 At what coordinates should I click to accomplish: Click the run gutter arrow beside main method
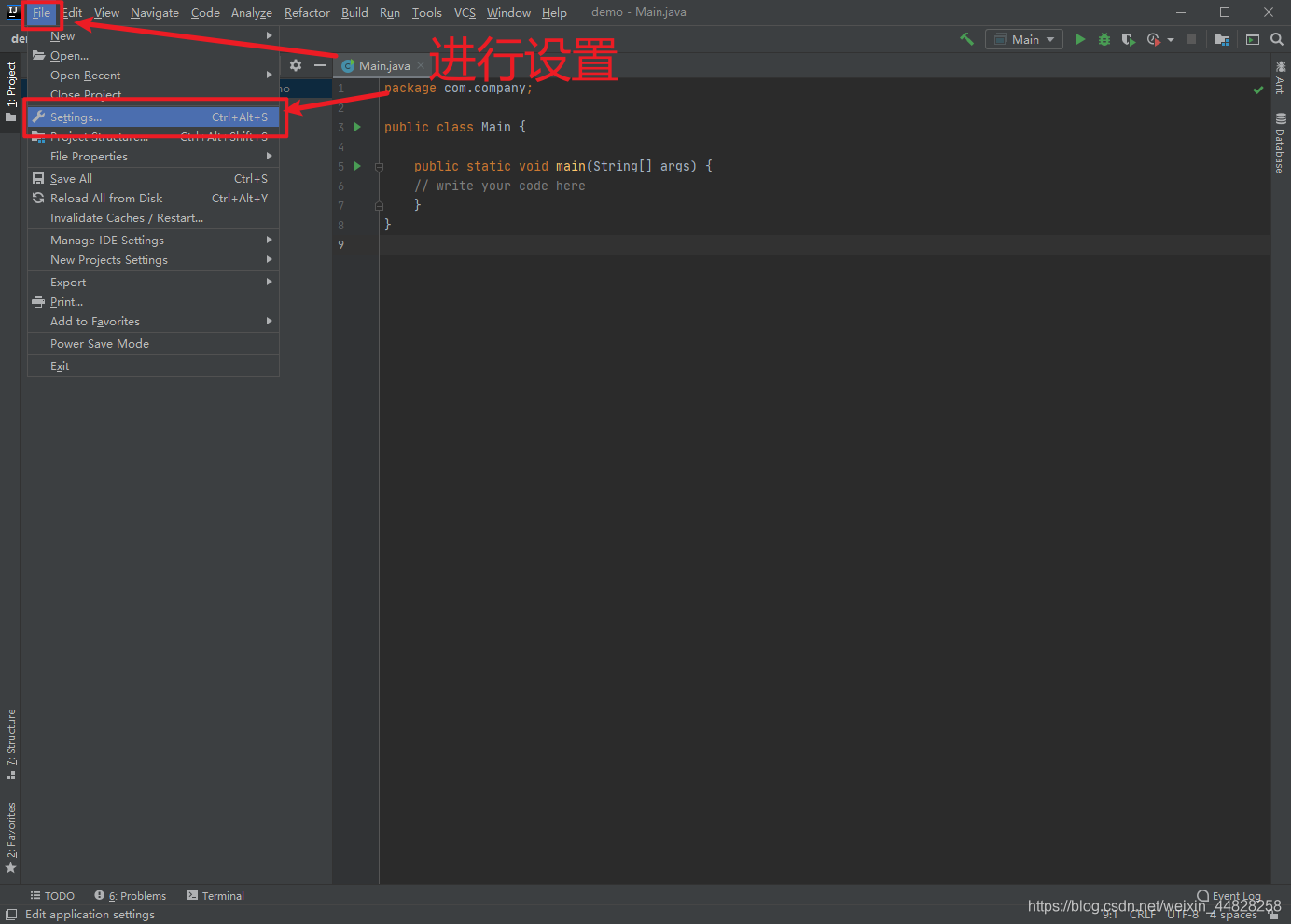[357, 166]
